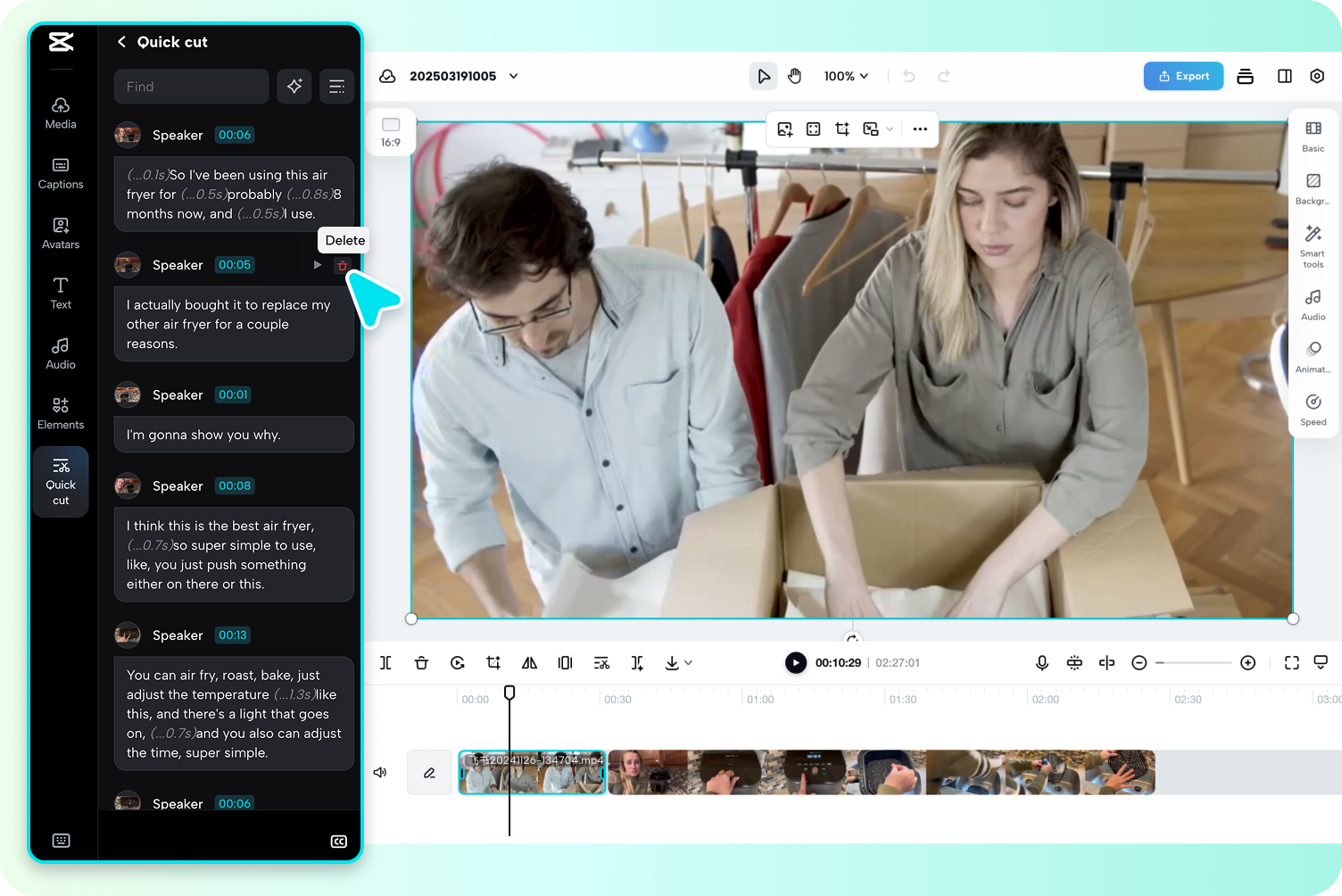Select the Quick cut sidebar tab

61,482
